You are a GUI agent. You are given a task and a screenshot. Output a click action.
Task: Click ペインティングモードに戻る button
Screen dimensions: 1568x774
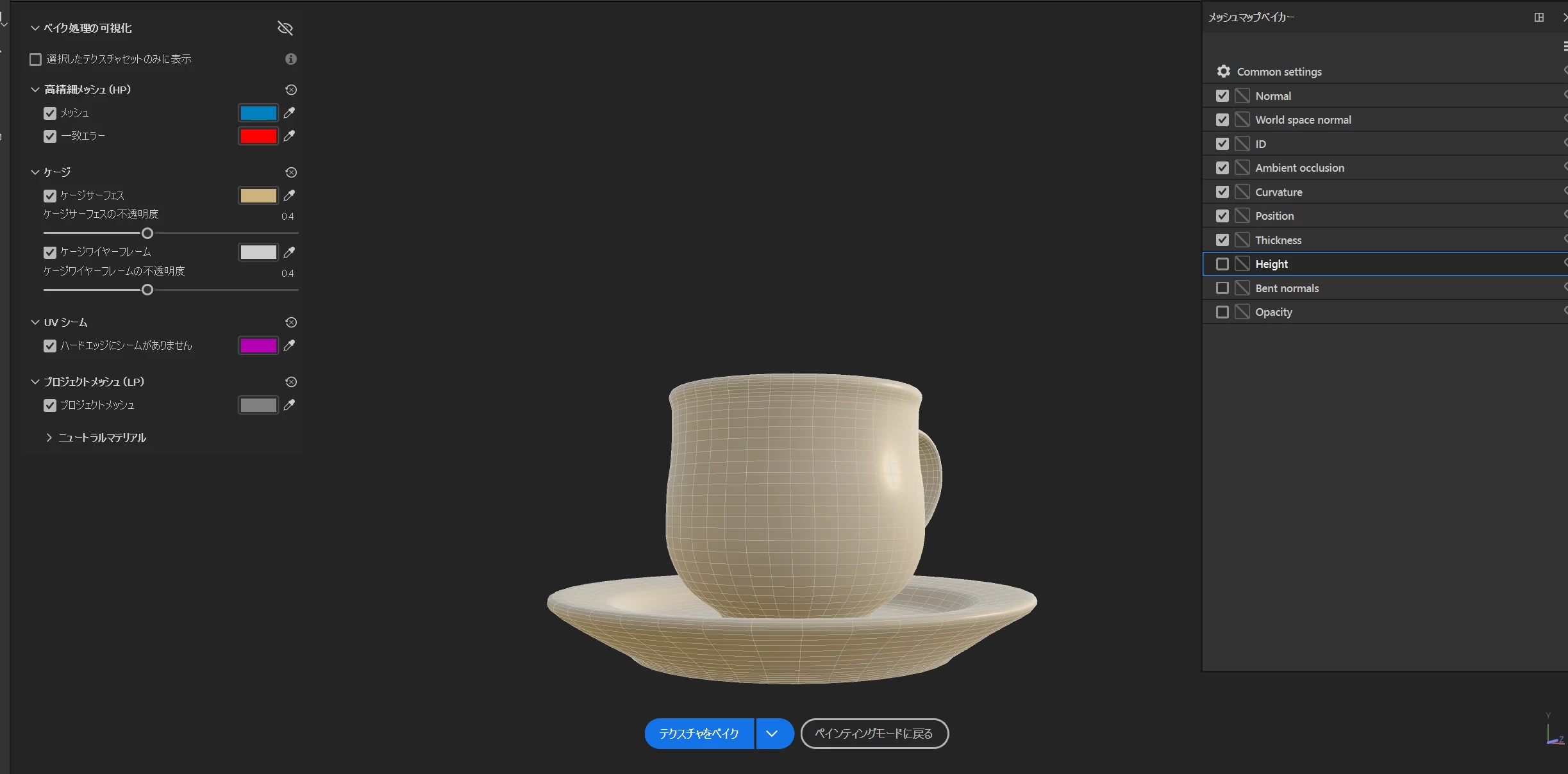tap(874, 734)
